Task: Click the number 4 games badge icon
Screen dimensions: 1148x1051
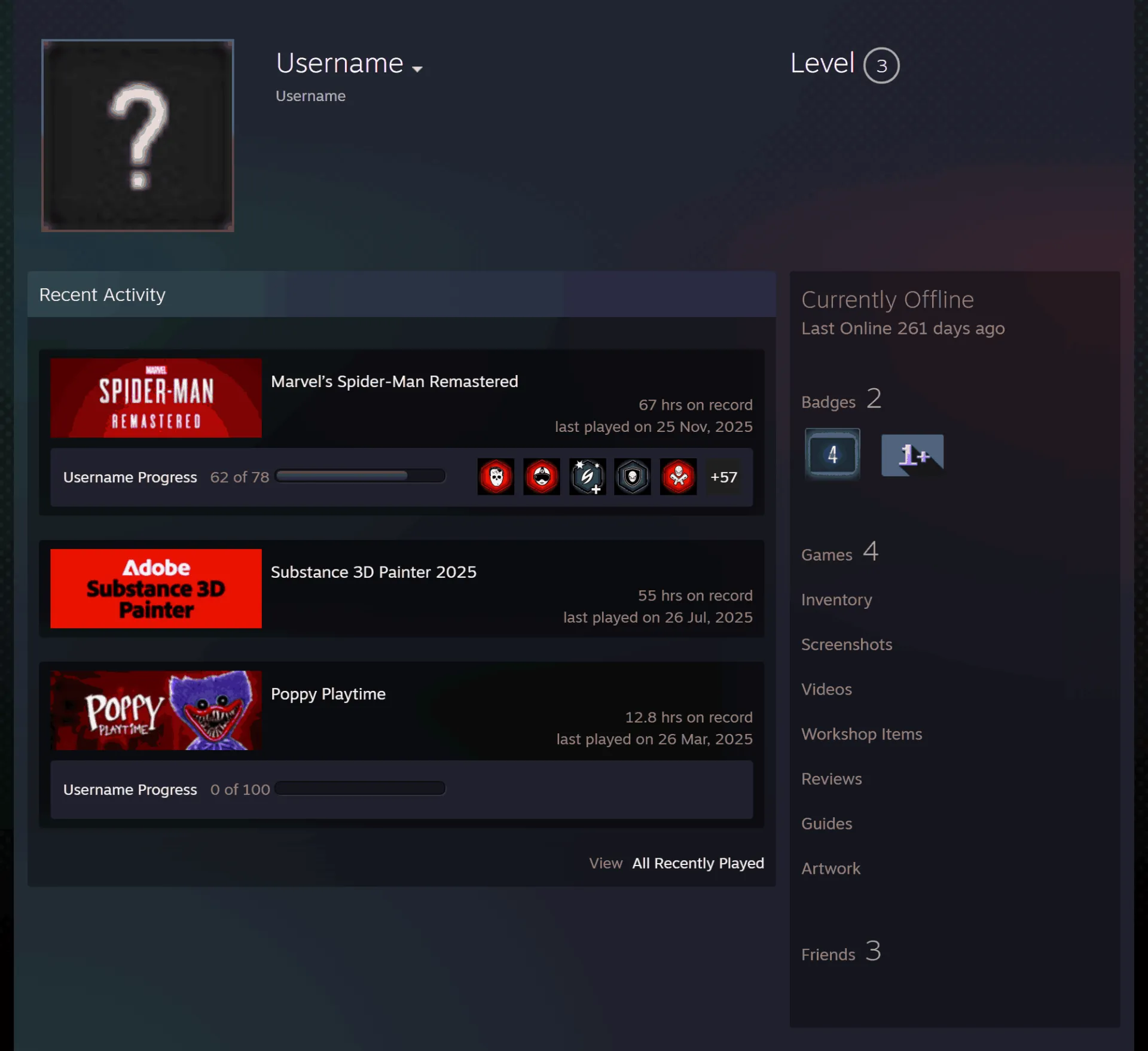Action: coord(832,454)
